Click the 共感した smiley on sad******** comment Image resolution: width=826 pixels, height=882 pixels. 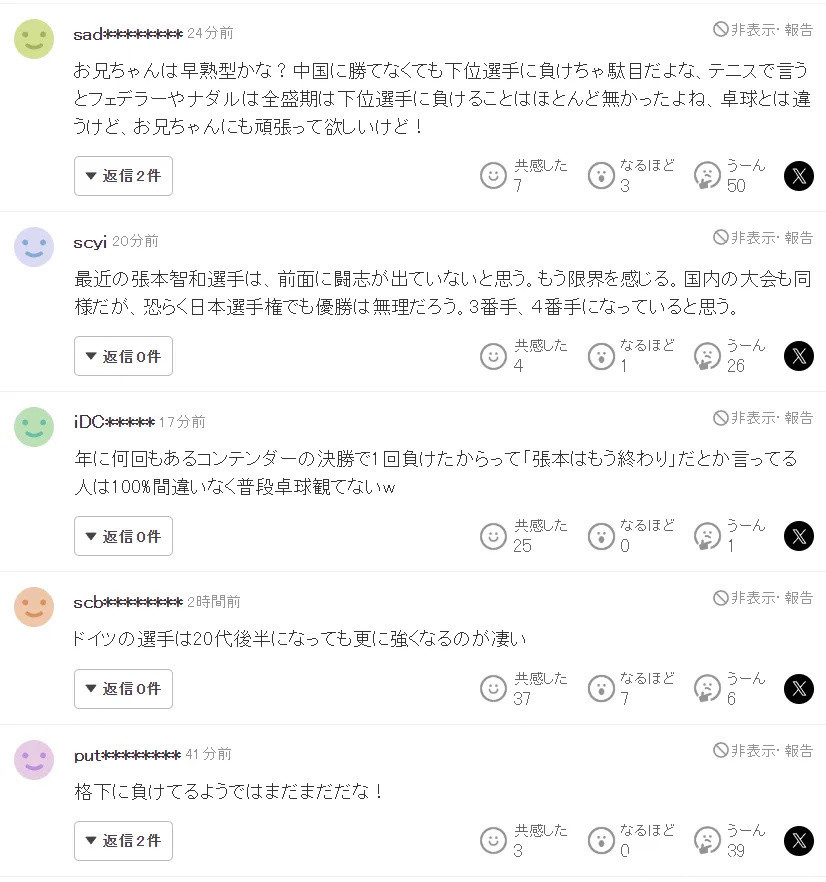[494, 176]
